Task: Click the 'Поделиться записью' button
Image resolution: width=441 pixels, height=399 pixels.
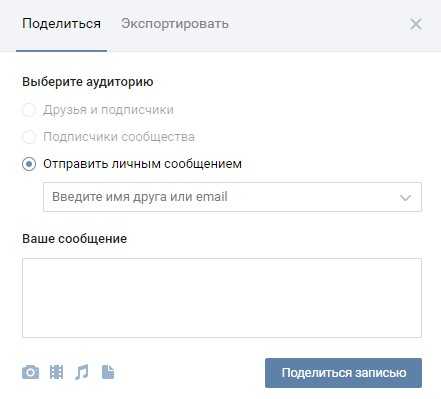Action: [343, 373]
